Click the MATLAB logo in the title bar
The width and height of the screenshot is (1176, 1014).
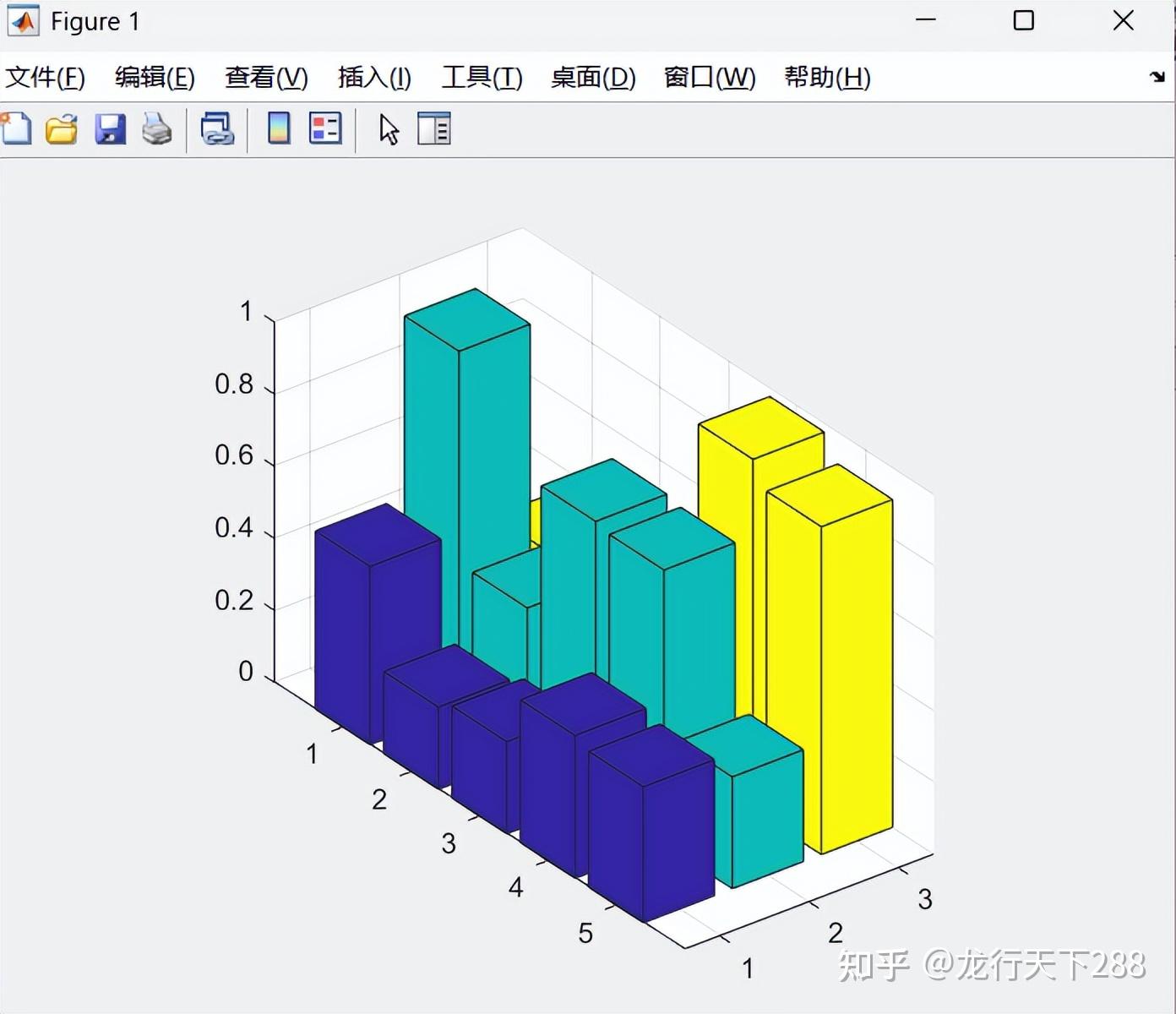(x=22, y=21)
